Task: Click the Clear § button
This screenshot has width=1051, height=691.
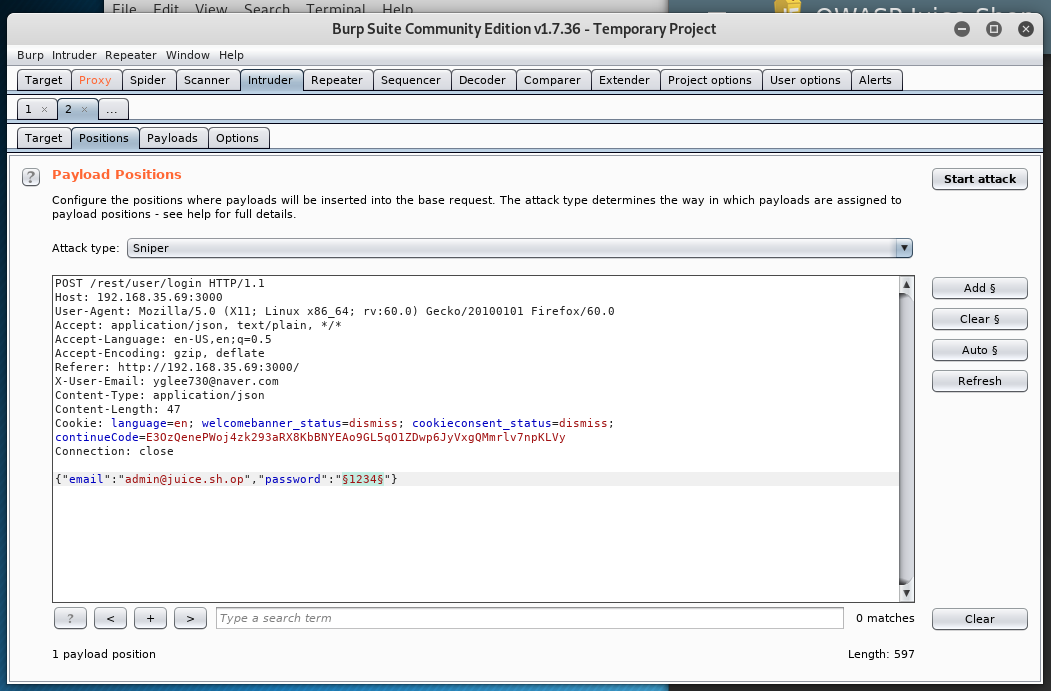Action: [x=980, y=319]
